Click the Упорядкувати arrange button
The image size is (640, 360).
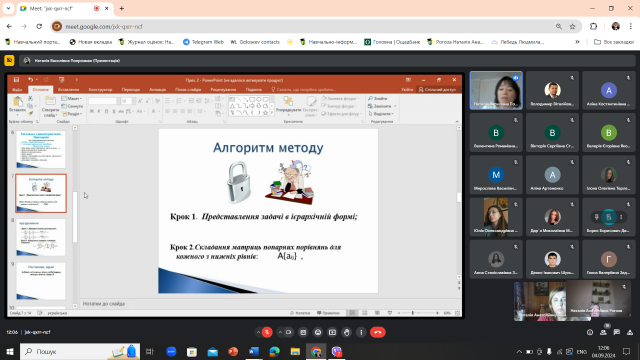289,105
